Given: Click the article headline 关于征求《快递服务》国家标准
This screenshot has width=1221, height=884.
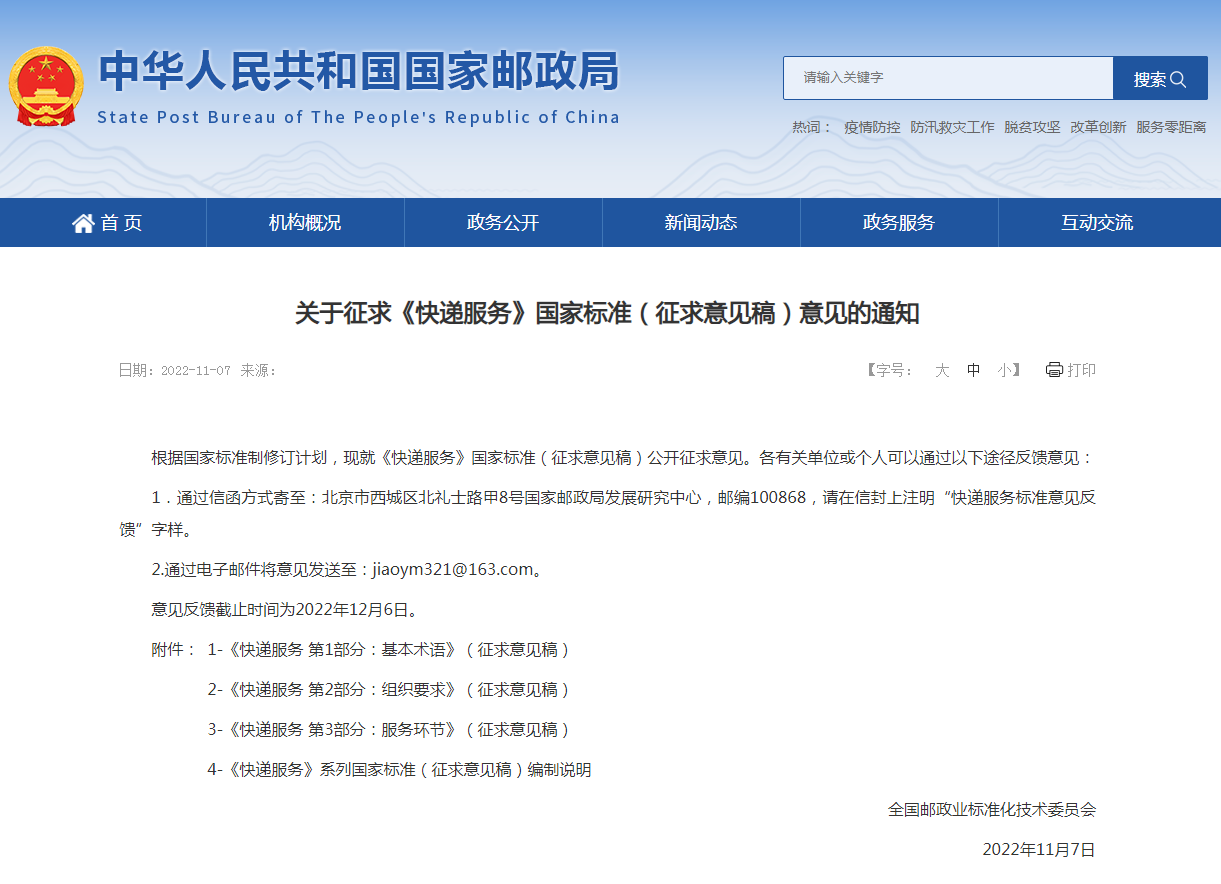Looking at the screenshot, I should point(607,313).
